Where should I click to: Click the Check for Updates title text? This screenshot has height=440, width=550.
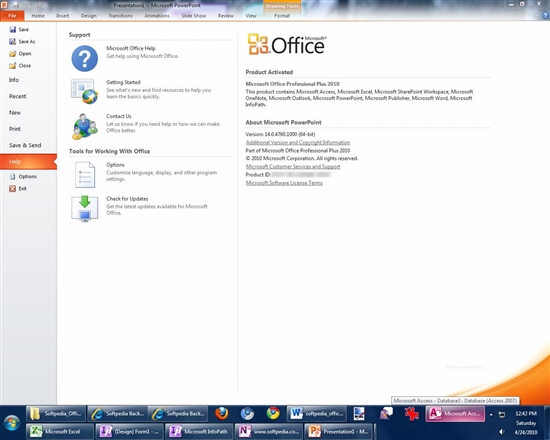tap(127, 199)
